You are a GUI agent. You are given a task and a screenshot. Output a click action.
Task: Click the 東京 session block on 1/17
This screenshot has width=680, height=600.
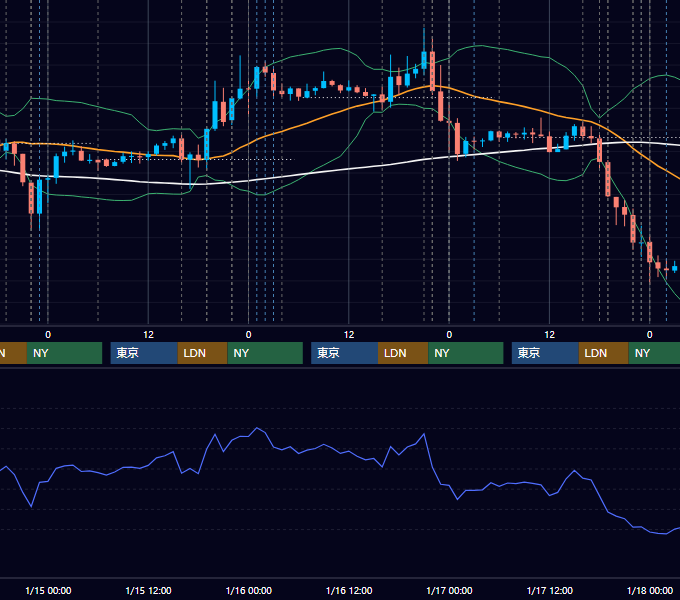tap(545, 353)
